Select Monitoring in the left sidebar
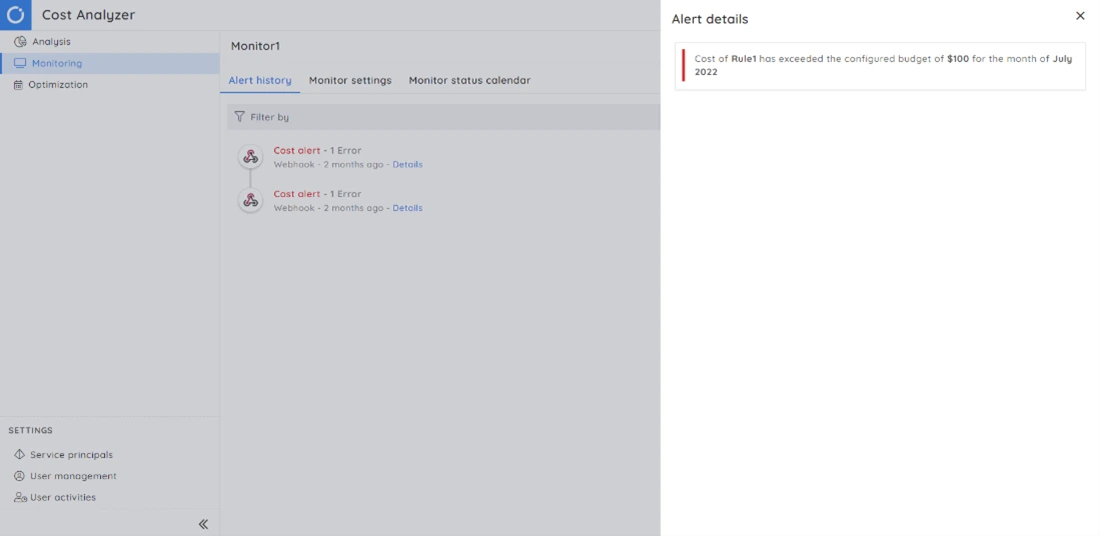The height and width of the screenshot is (536, 1100). click(x=57, y=63)
